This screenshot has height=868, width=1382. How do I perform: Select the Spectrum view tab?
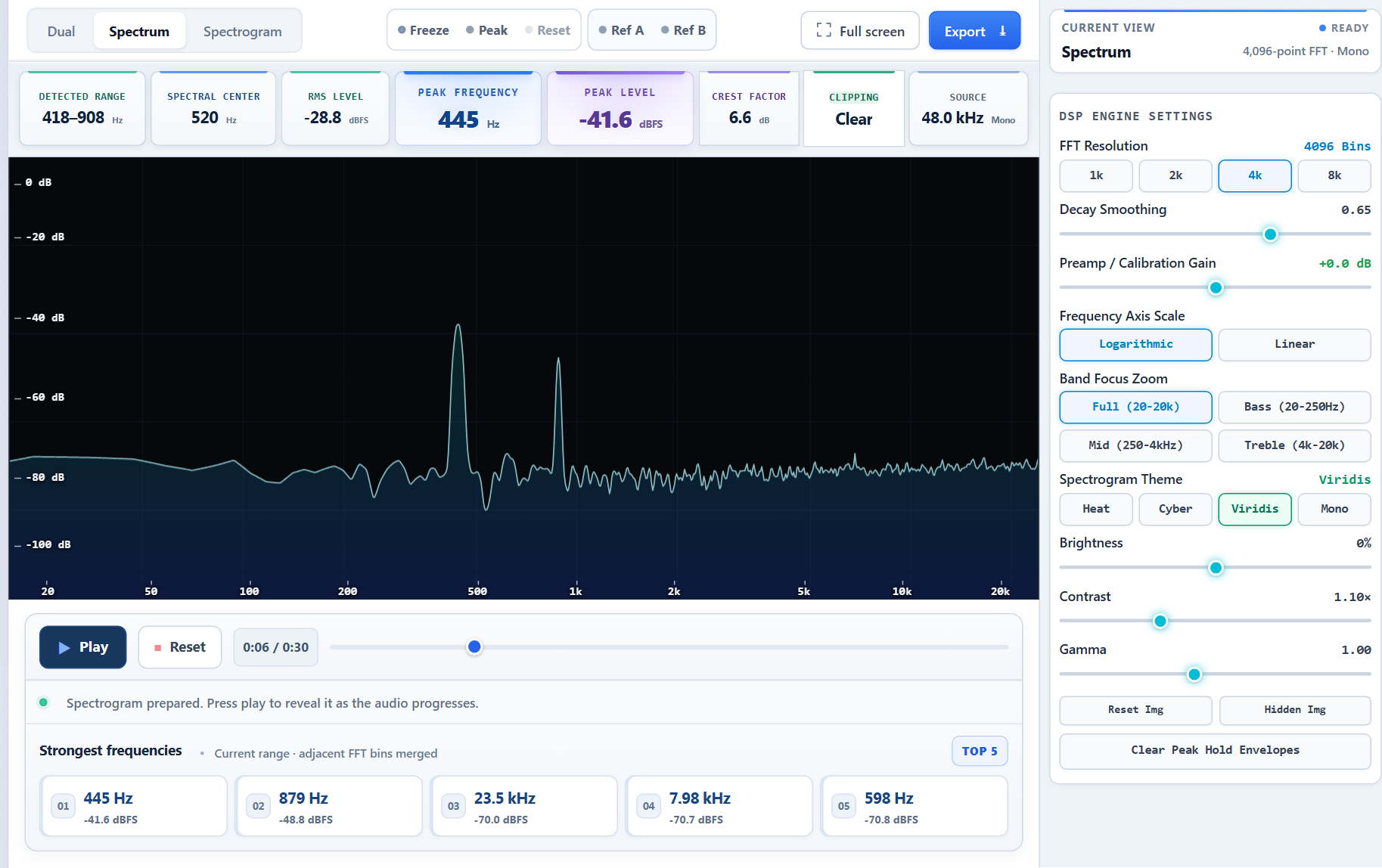click(139, 31)
